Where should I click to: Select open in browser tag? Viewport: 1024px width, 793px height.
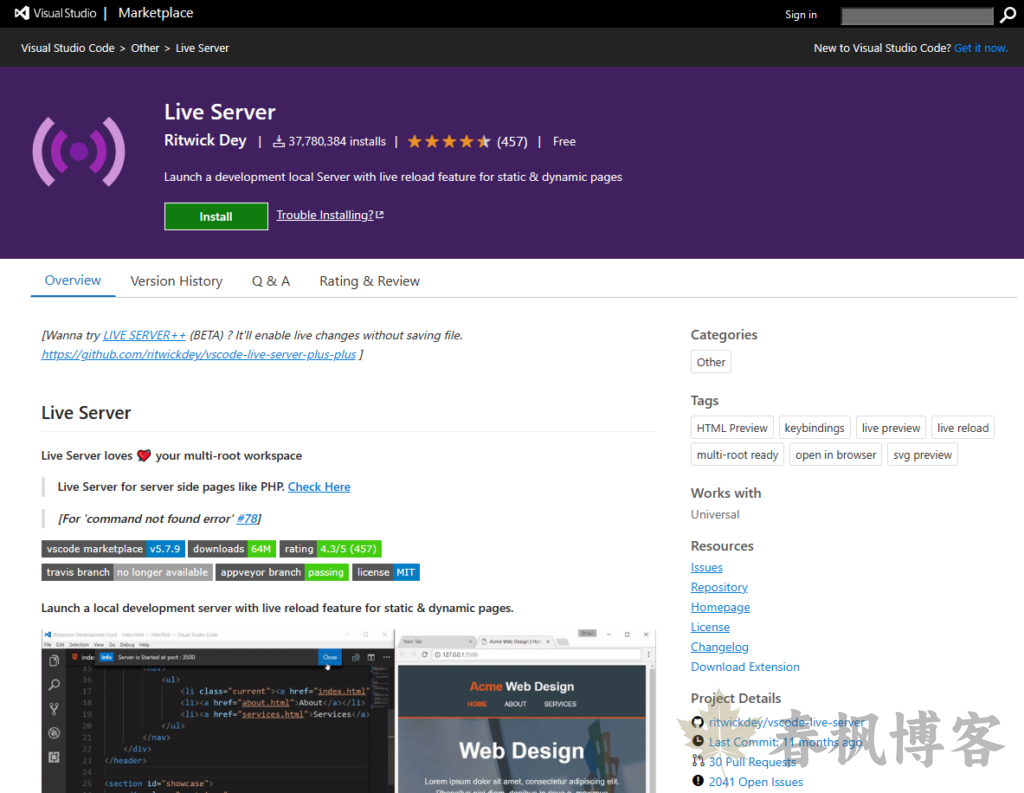tap(836, 455)
